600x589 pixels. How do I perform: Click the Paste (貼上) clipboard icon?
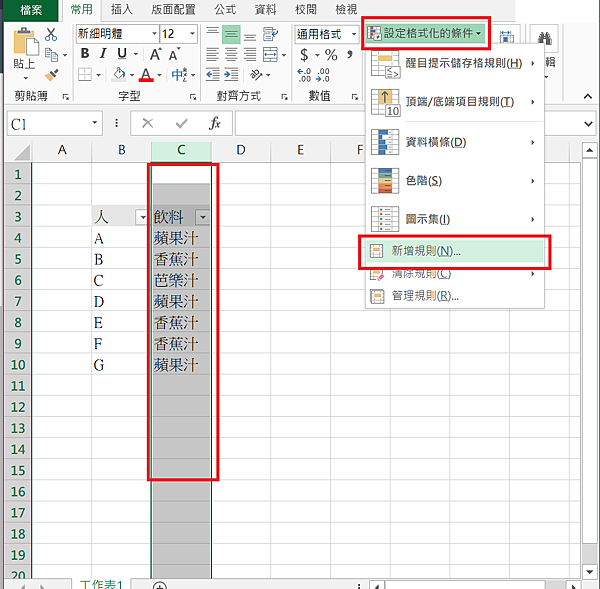pos(25,41)
